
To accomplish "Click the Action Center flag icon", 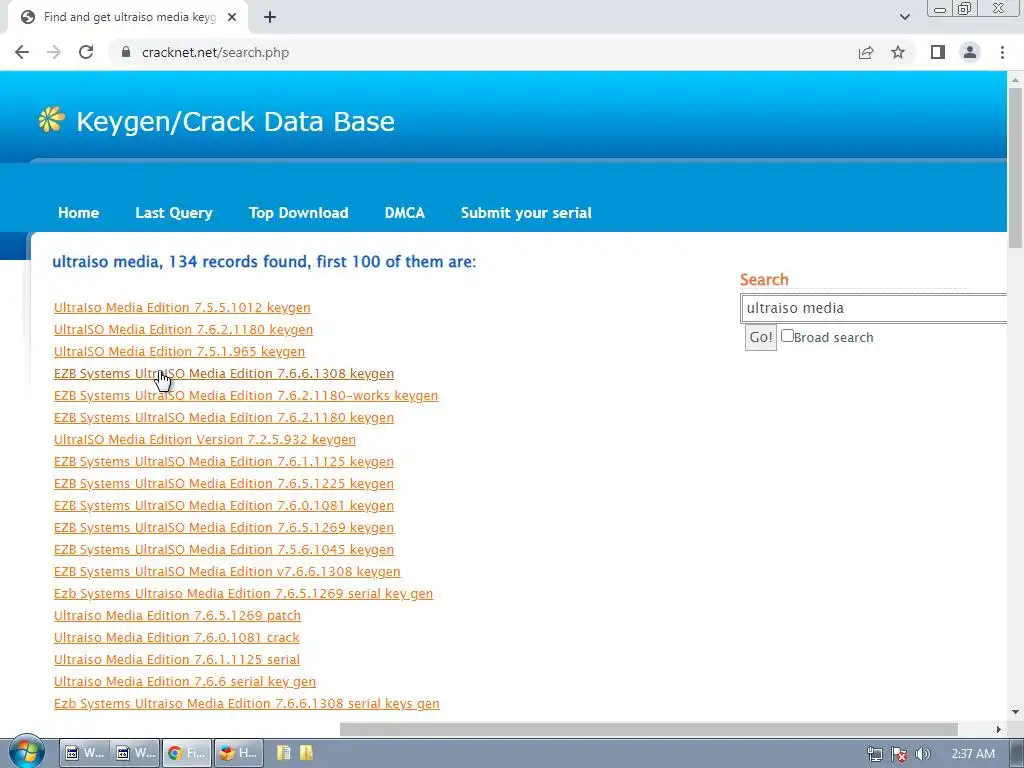I will pos(899,754).
